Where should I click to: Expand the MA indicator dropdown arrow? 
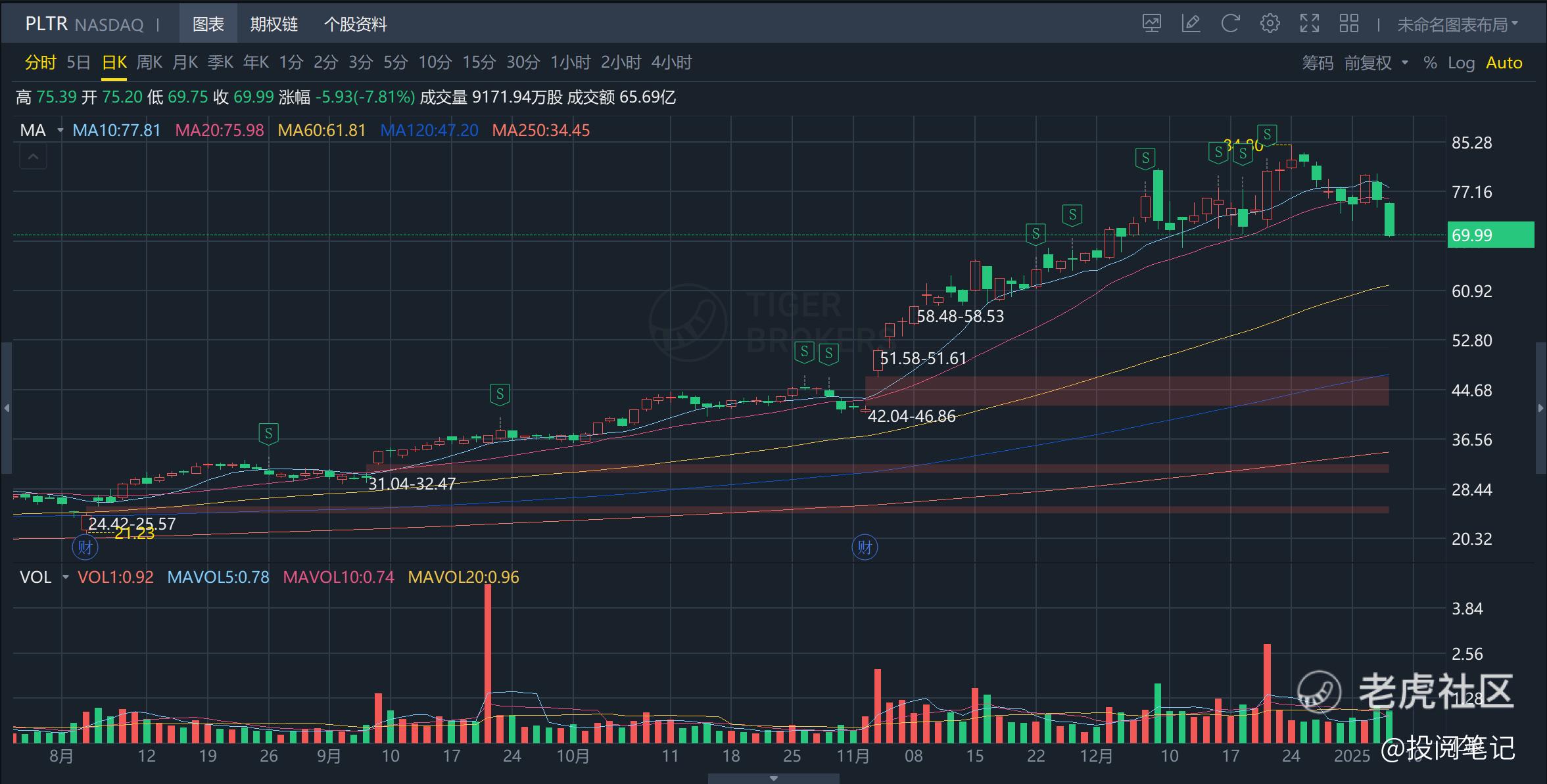point(60,130)
